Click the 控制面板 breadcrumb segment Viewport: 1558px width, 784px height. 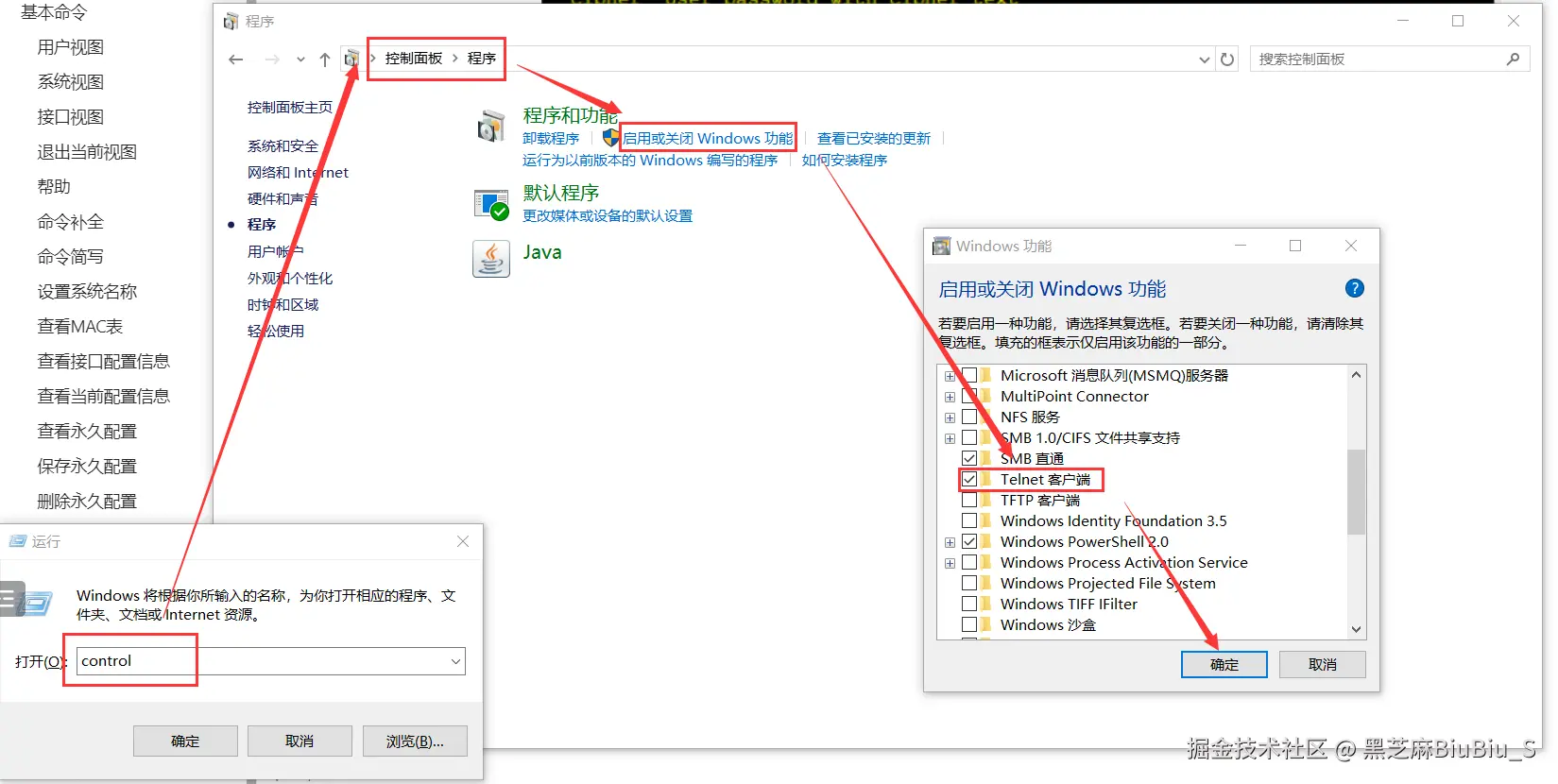[414, 59]
